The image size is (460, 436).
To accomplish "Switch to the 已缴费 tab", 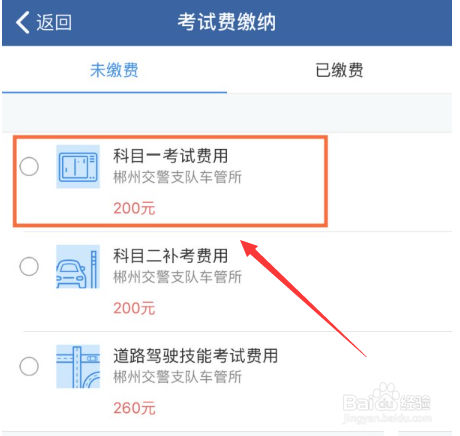I will click(339, 70).
